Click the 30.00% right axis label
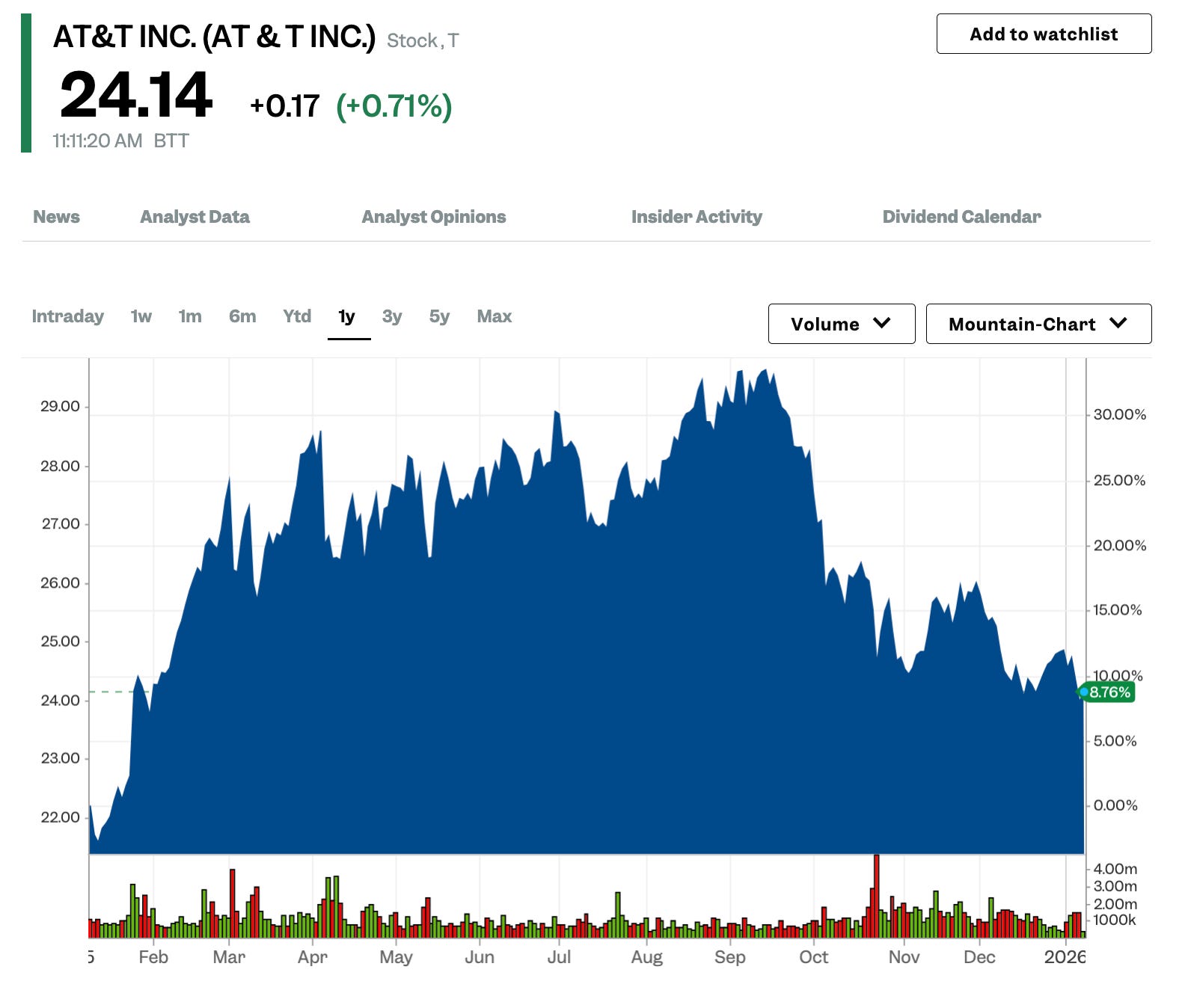The height and width of the screenshot is (1008, 1191). pyautogui.click(x=1119, y=414)
